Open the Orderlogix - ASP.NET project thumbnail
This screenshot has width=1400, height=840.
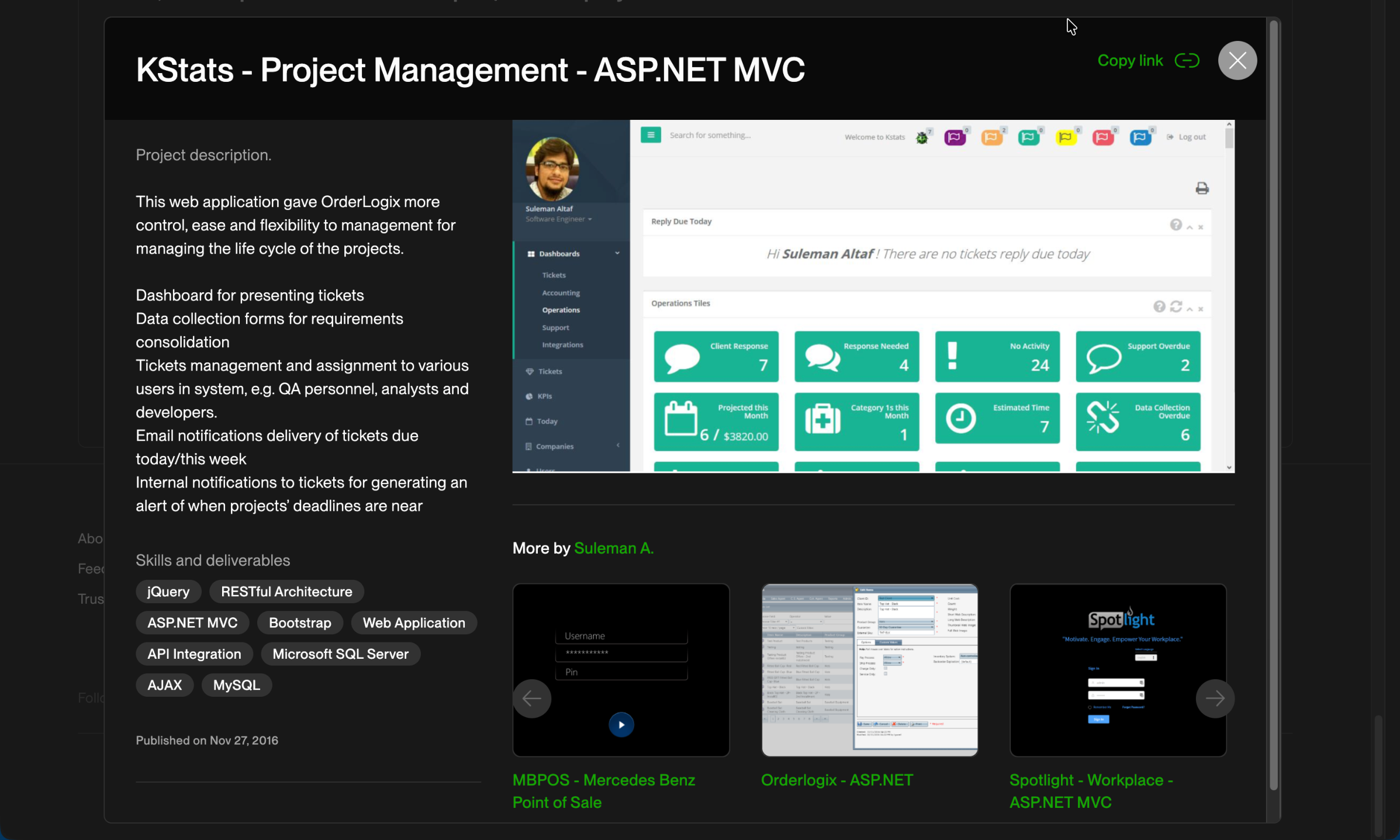[869, 670]
